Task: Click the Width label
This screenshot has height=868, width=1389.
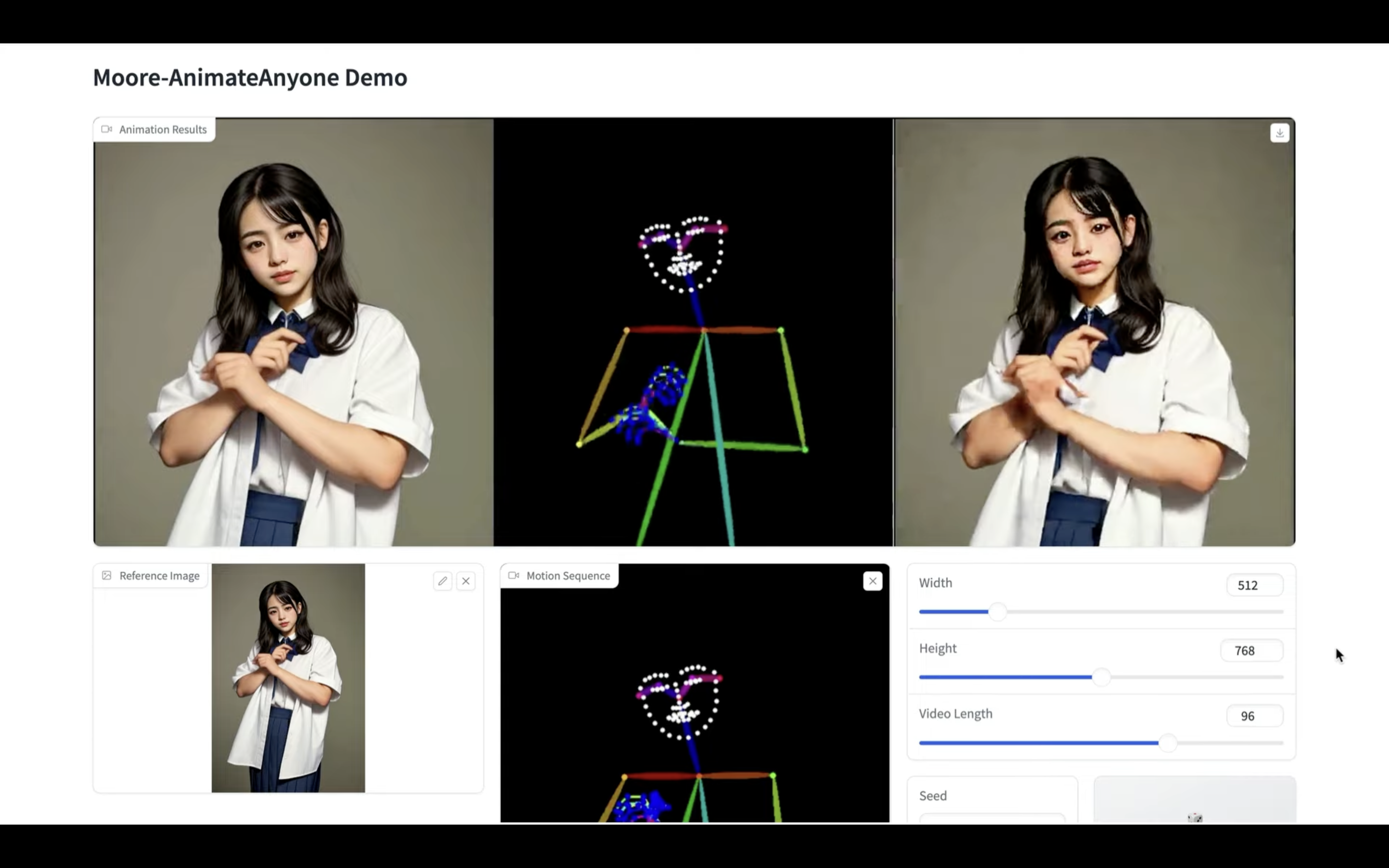Action: (936, 583)
